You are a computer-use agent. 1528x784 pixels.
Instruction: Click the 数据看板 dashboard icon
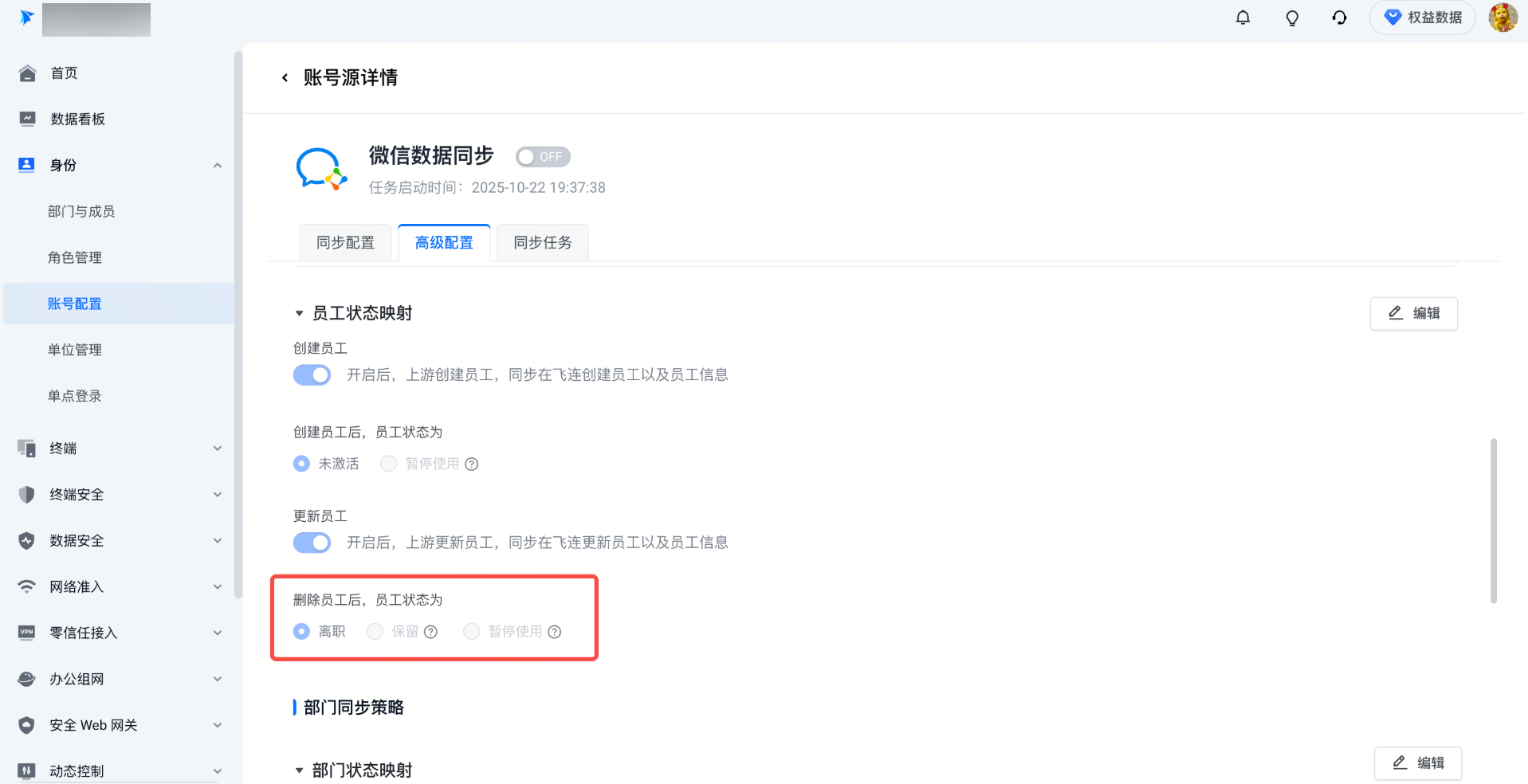point(27,120)
